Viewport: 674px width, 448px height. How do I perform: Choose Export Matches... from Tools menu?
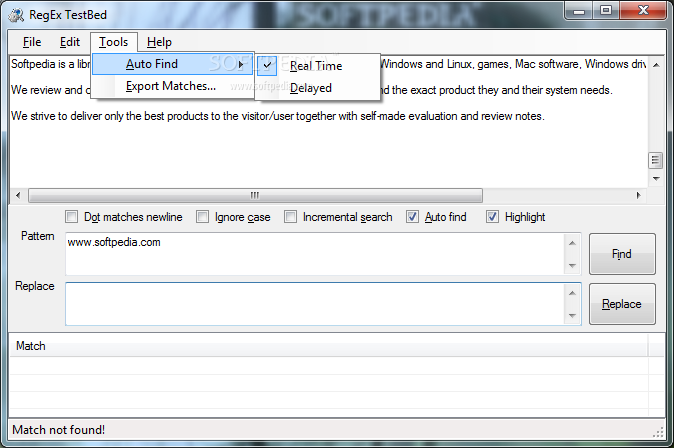pos(173,86)
